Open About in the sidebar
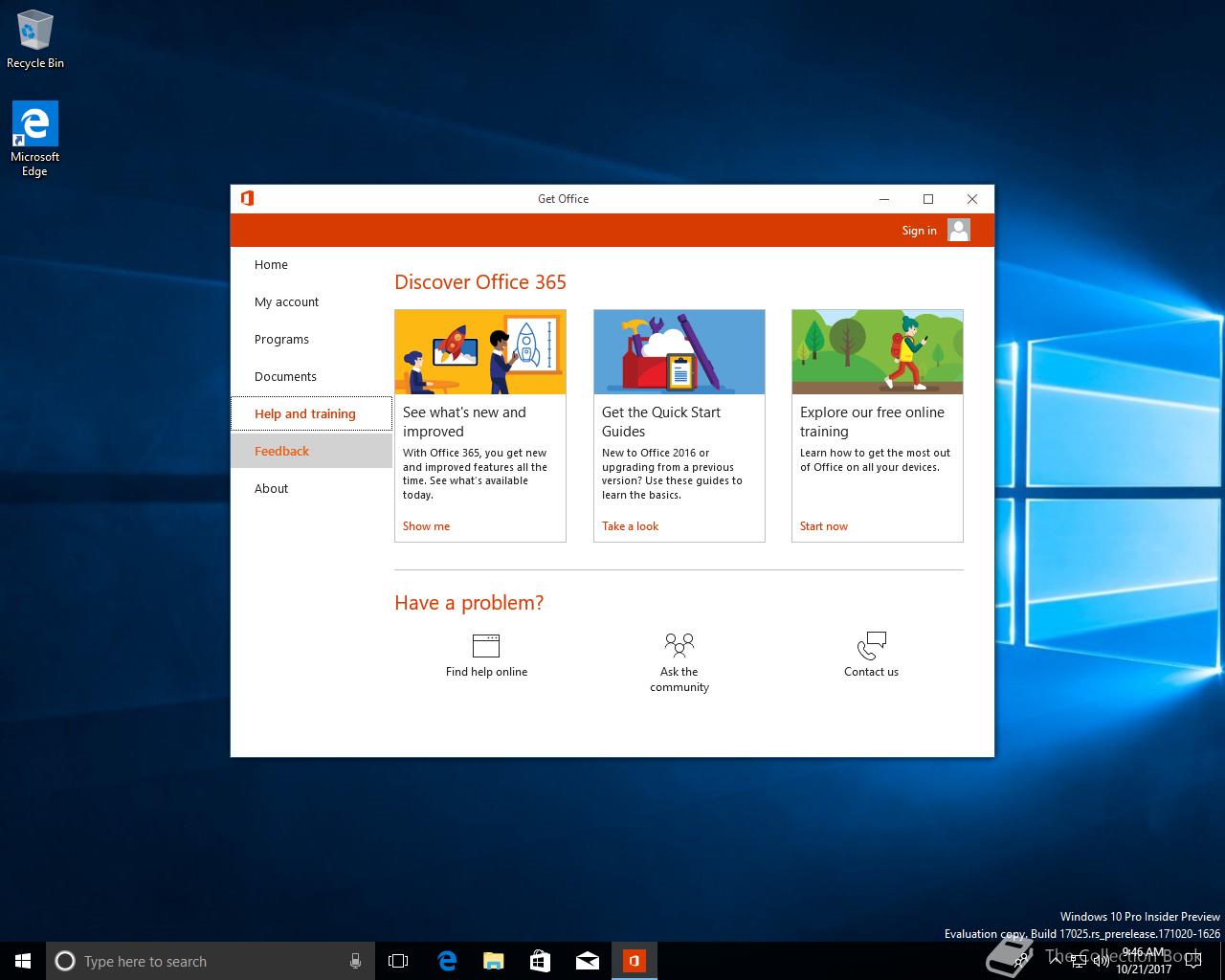Image resolution: width=1225 pixels, height=980 pixels. click(x=311, y=488)
